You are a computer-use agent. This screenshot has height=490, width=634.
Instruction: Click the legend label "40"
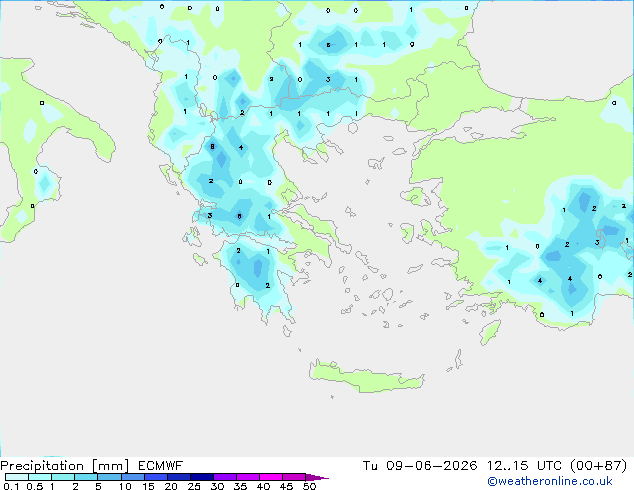263,486
